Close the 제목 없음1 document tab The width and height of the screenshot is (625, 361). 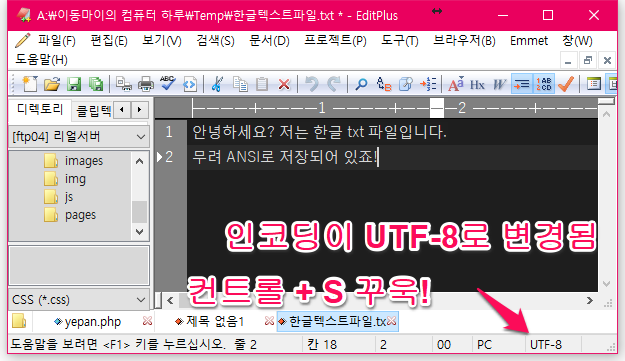[x=269, y=321]
